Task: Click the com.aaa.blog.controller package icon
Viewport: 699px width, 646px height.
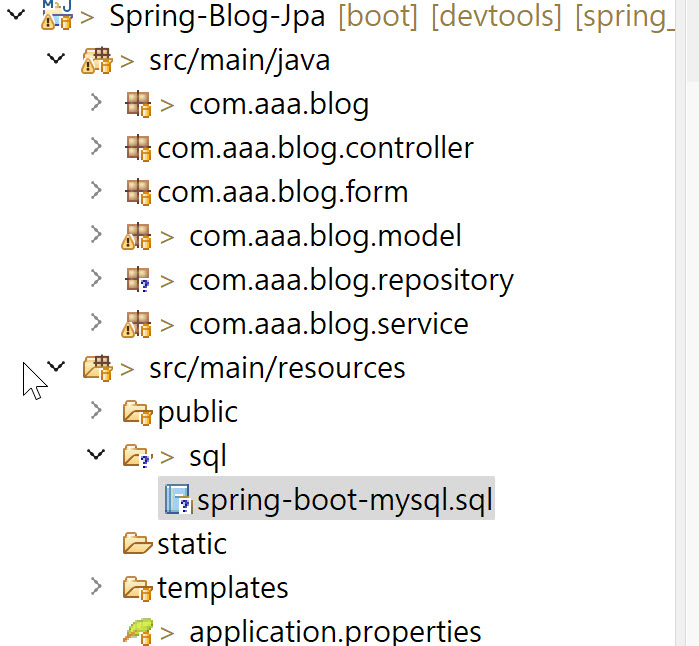Action: click(x=138, y=148)
